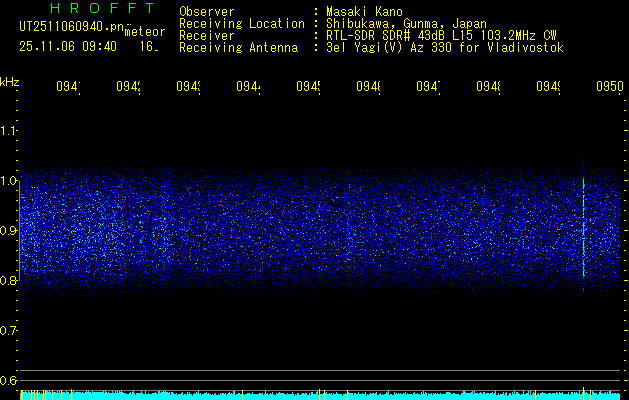629x400 pixels.
Task: Click the 0.9 kHz frequency tick
Action: click(x=9, y=231)
